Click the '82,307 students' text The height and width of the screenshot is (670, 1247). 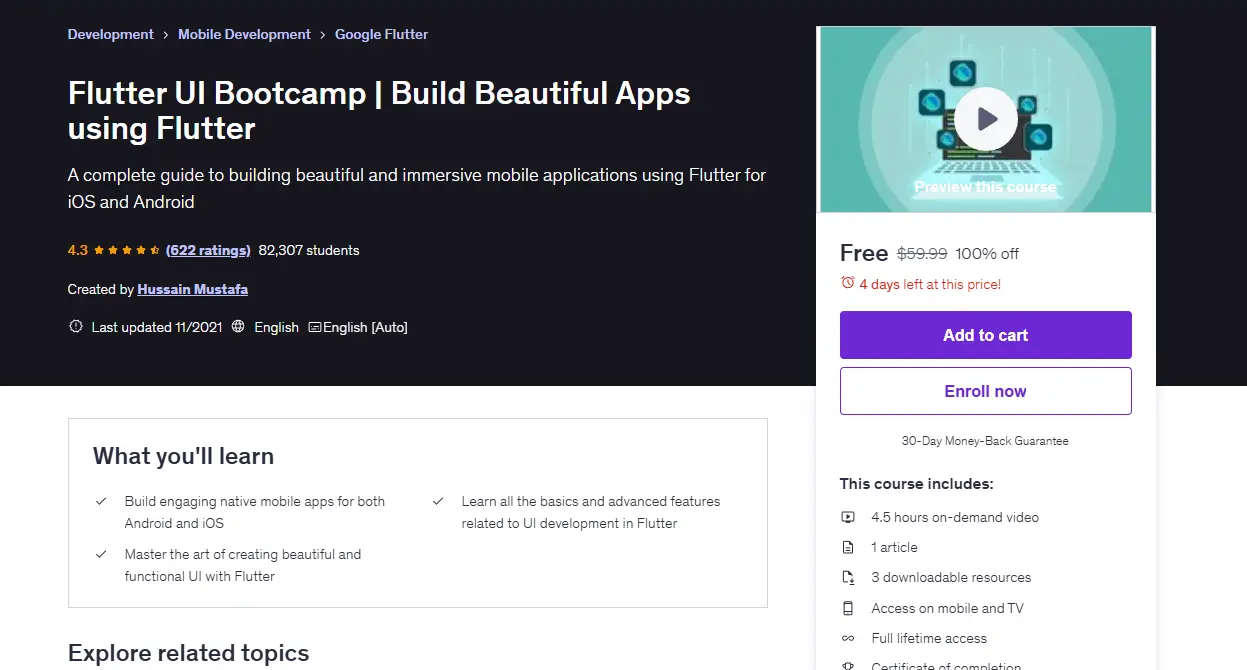click(309, 250)
